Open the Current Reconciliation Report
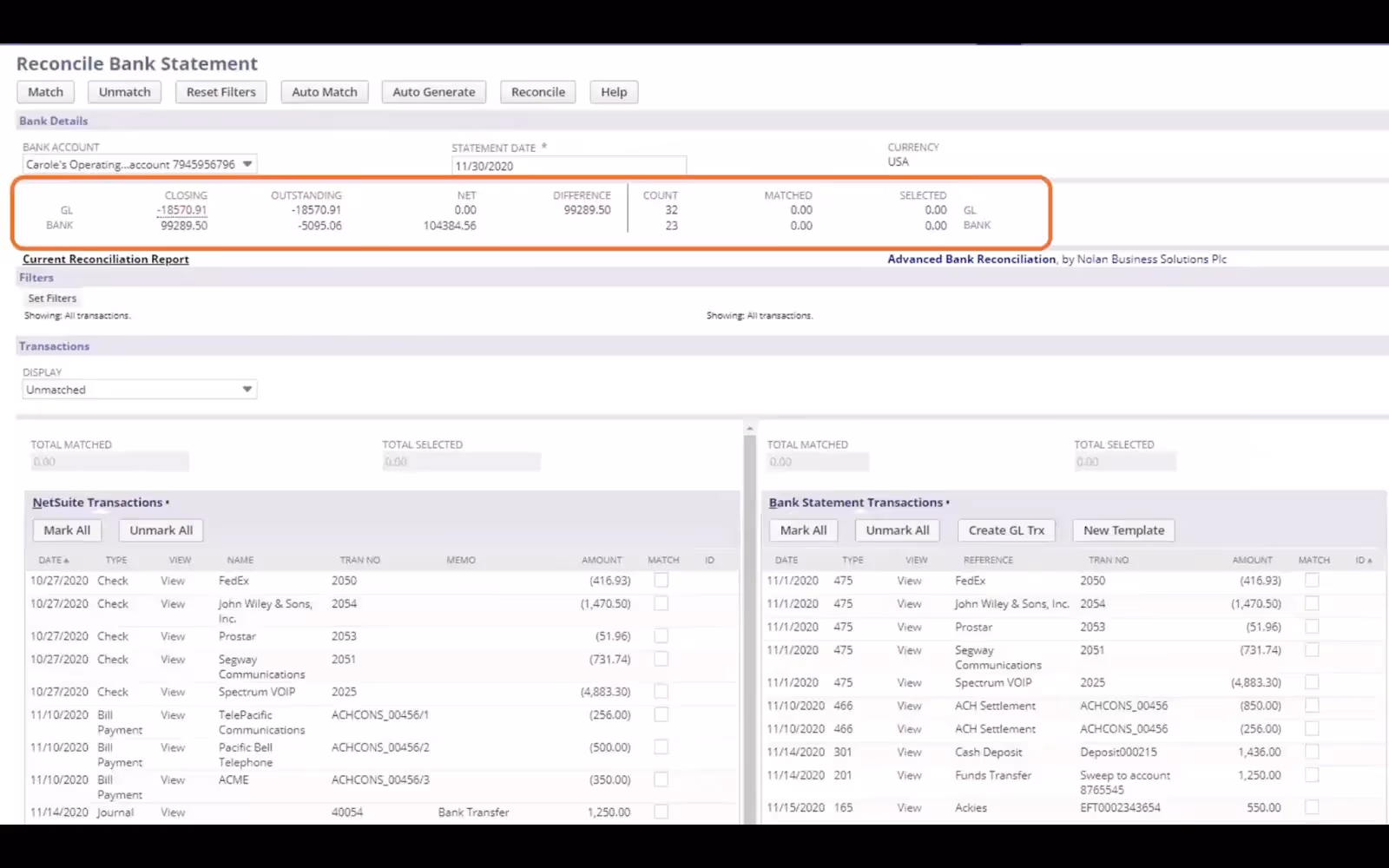This screenshot has width=1389, height=868. point(105,259)
